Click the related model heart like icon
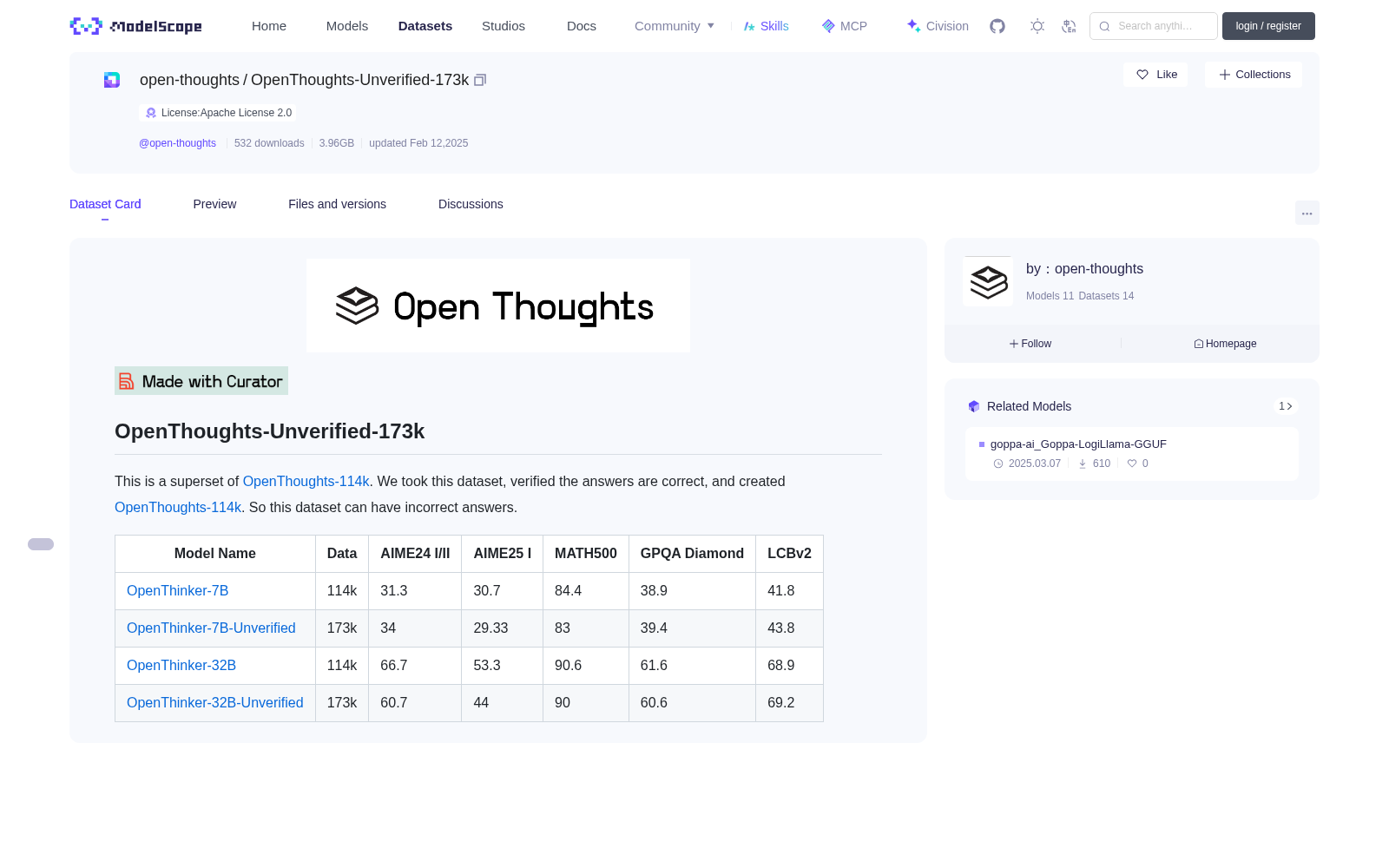Image resolution: width=1389 pixels, height=868 pixels. coord(1132,464)
